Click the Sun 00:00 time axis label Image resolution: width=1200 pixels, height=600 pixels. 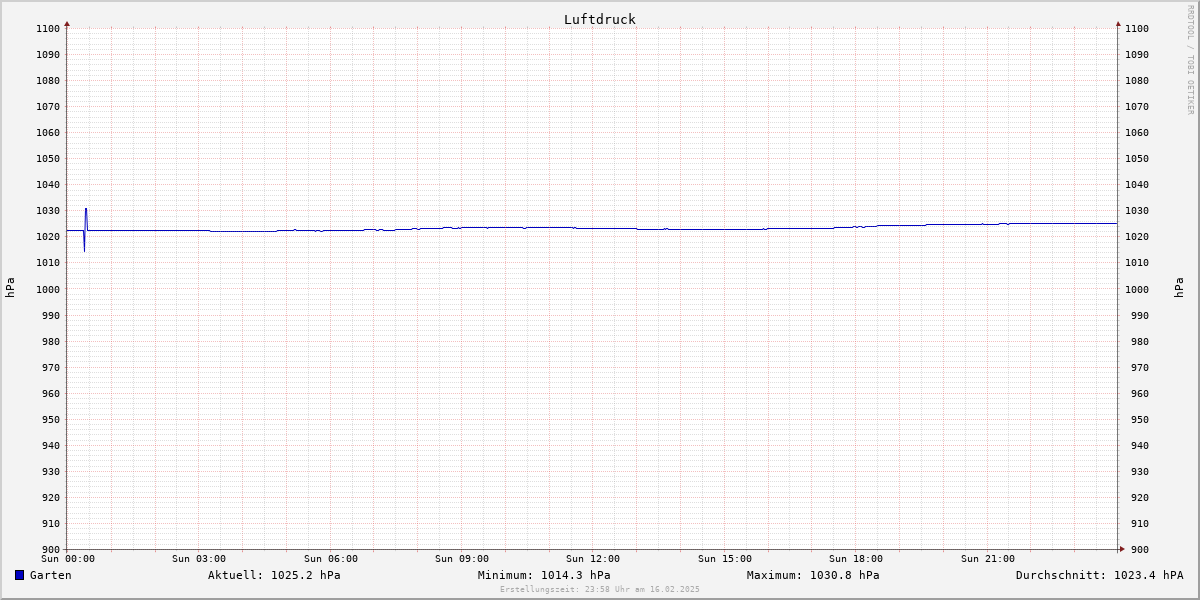pos(68,559)
